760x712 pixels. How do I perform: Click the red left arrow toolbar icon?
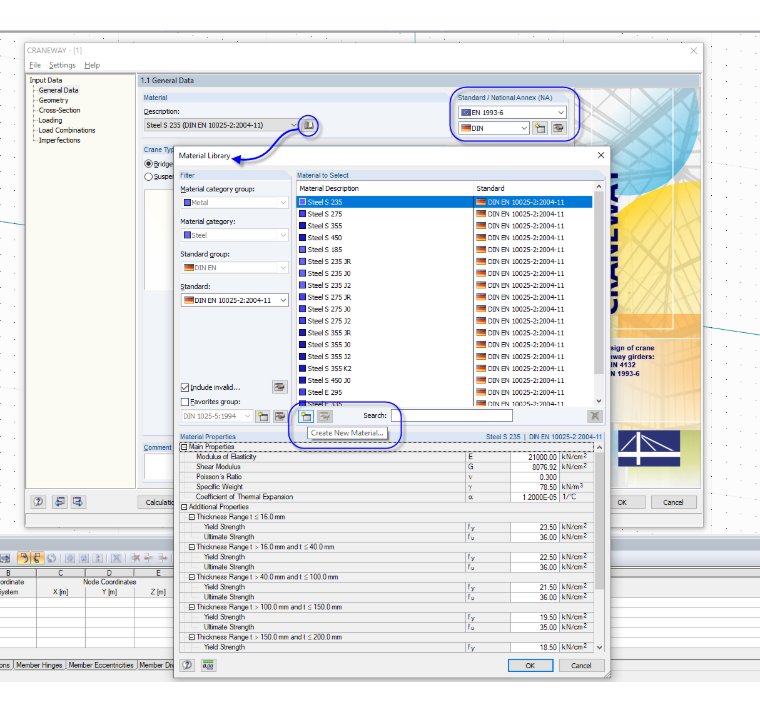point(149,558)
